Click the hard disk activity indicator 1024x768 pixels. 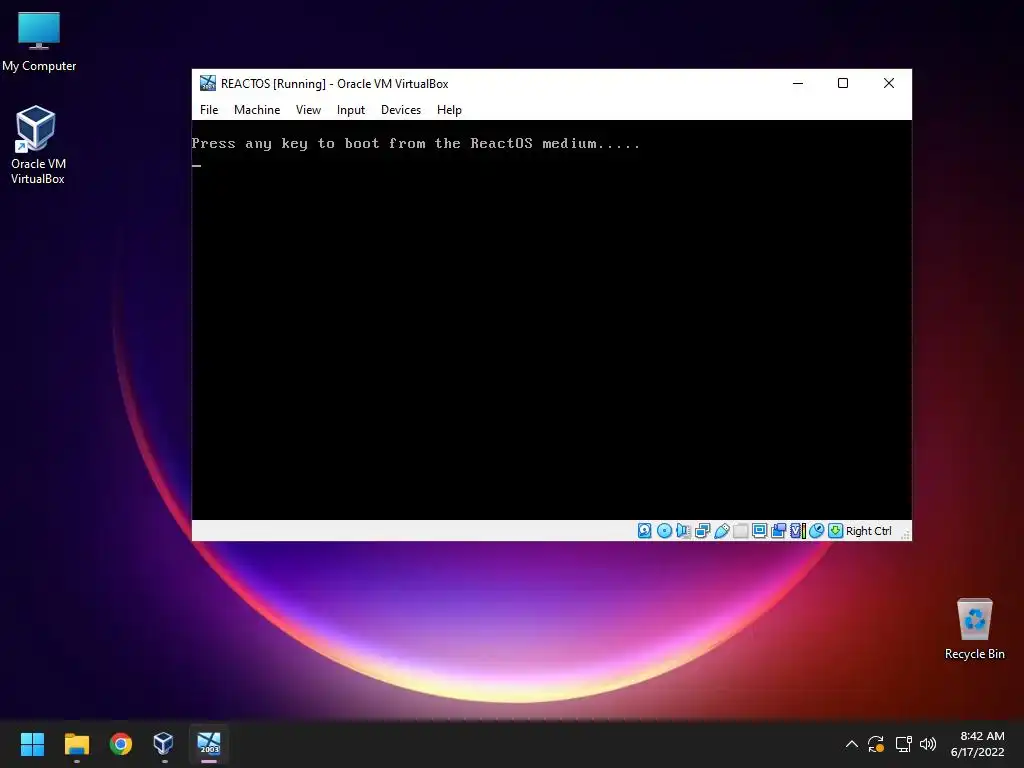coord(645,531)
